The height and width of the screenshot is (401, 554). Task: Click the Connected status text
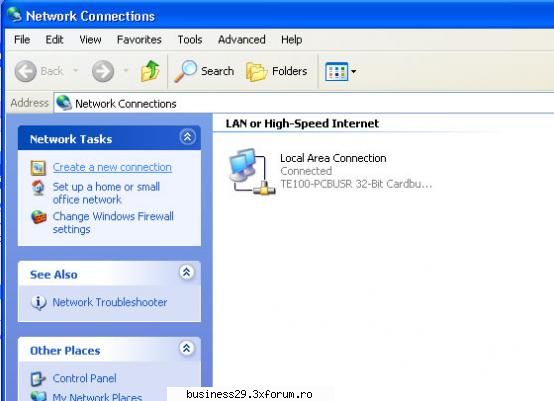306,171
